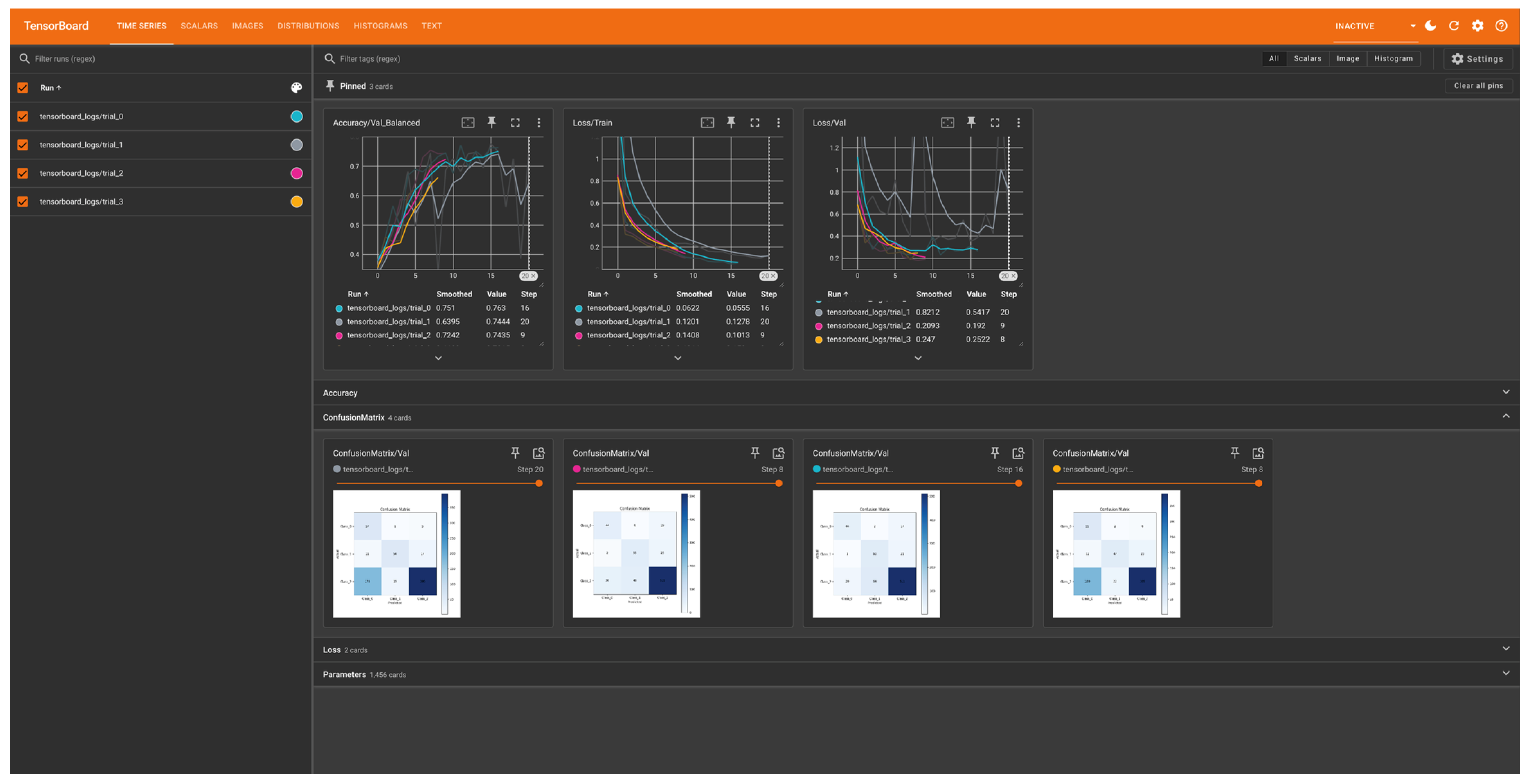Viewport: 1529px width, 784px height.
Task: Filter cards by the Scalars button
Action: pyautogui.click(x=1307, y=59)
